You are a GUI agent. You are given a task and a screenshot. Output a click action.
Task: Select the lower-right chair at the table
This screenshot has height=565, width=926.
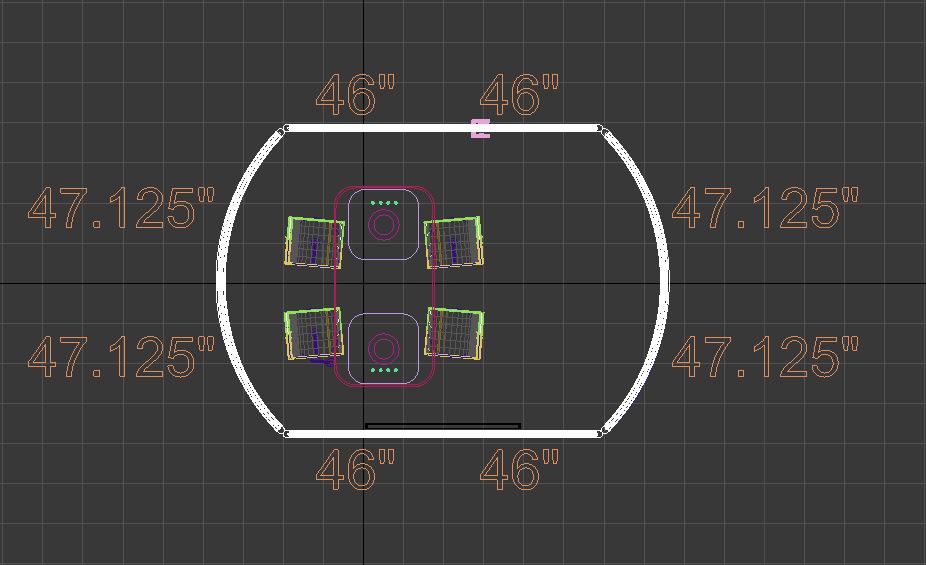point(455,333)
